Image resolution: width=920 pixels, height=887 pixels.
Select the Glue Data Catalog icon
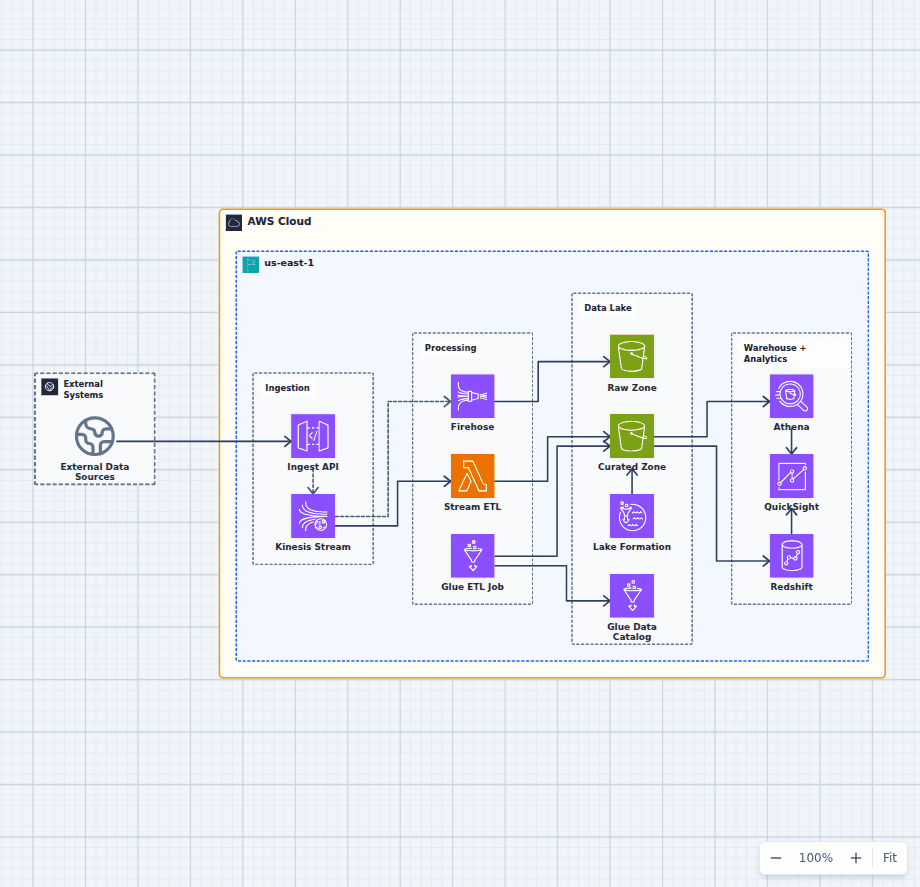(x=632, y=595)
